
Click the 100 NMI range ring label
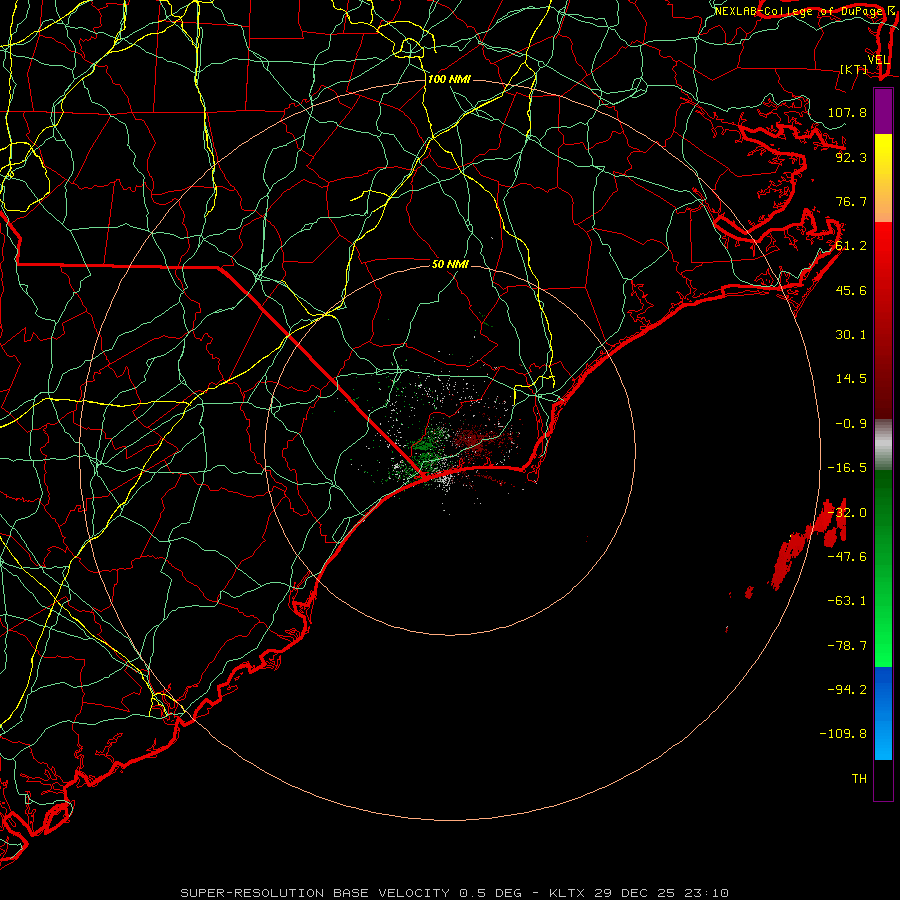pyautogui.click(x=449, y=79)
